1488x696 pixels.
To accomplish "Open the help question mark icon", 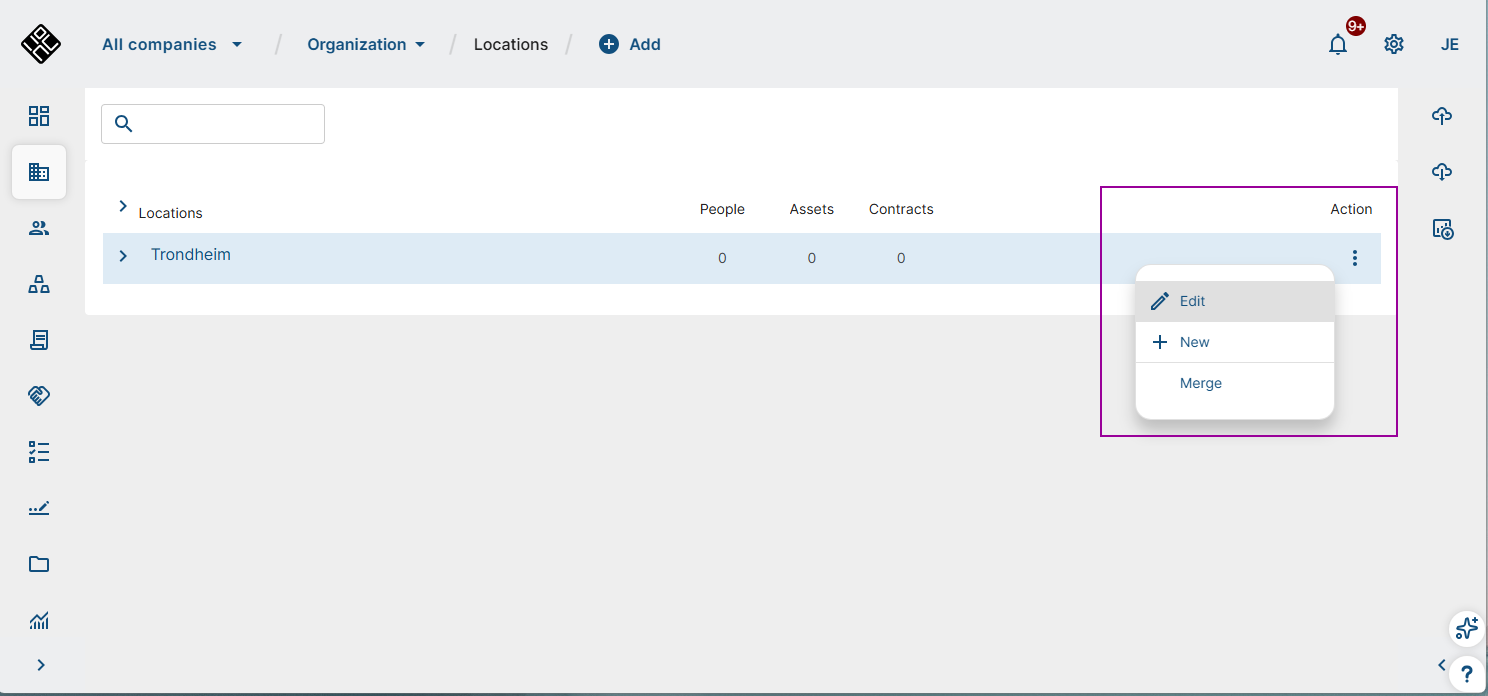I will click(x=1466, y=673).
